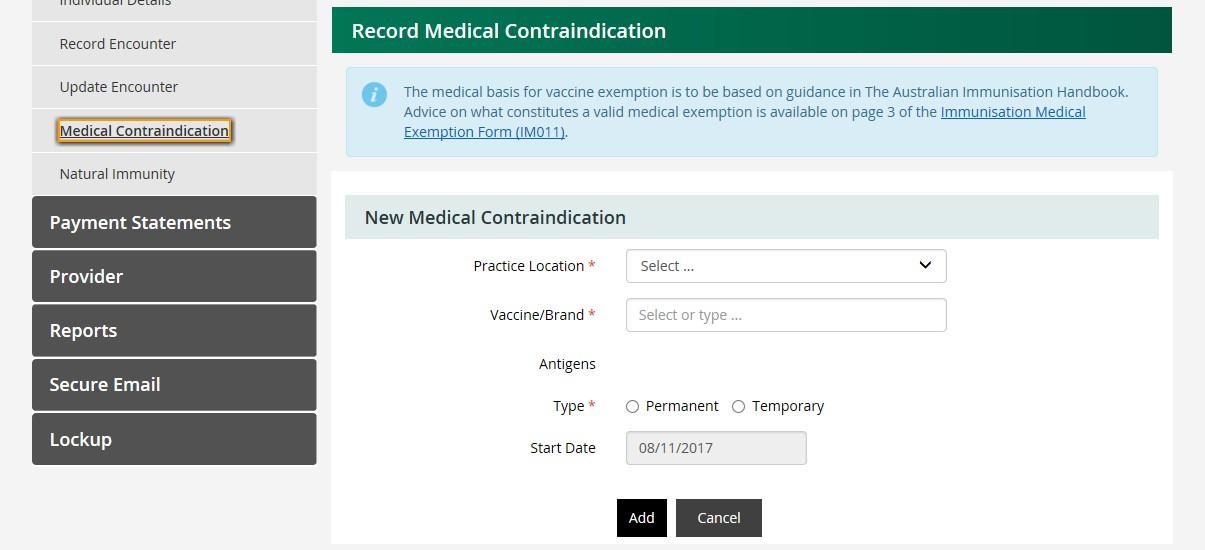Open Secure Email section
The width and height of the screenshot is (1205, 550).
click(x=174, y=384)
